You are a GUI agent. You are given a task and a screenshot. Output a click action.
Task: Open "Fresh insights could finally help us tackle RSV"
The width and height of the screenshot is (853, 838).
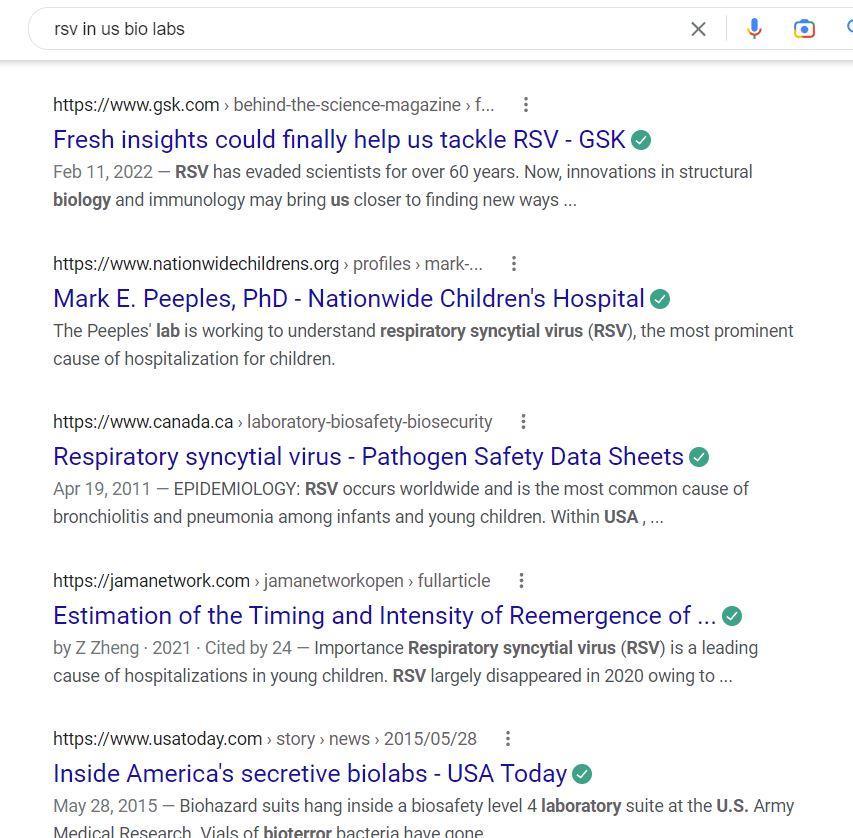339,140
